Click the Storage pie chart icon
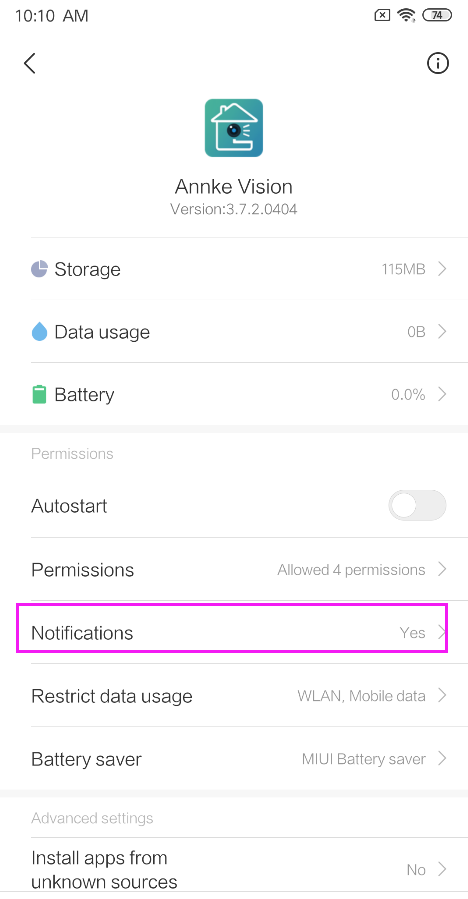The image size is (468, 899). [x=39, y=269]
